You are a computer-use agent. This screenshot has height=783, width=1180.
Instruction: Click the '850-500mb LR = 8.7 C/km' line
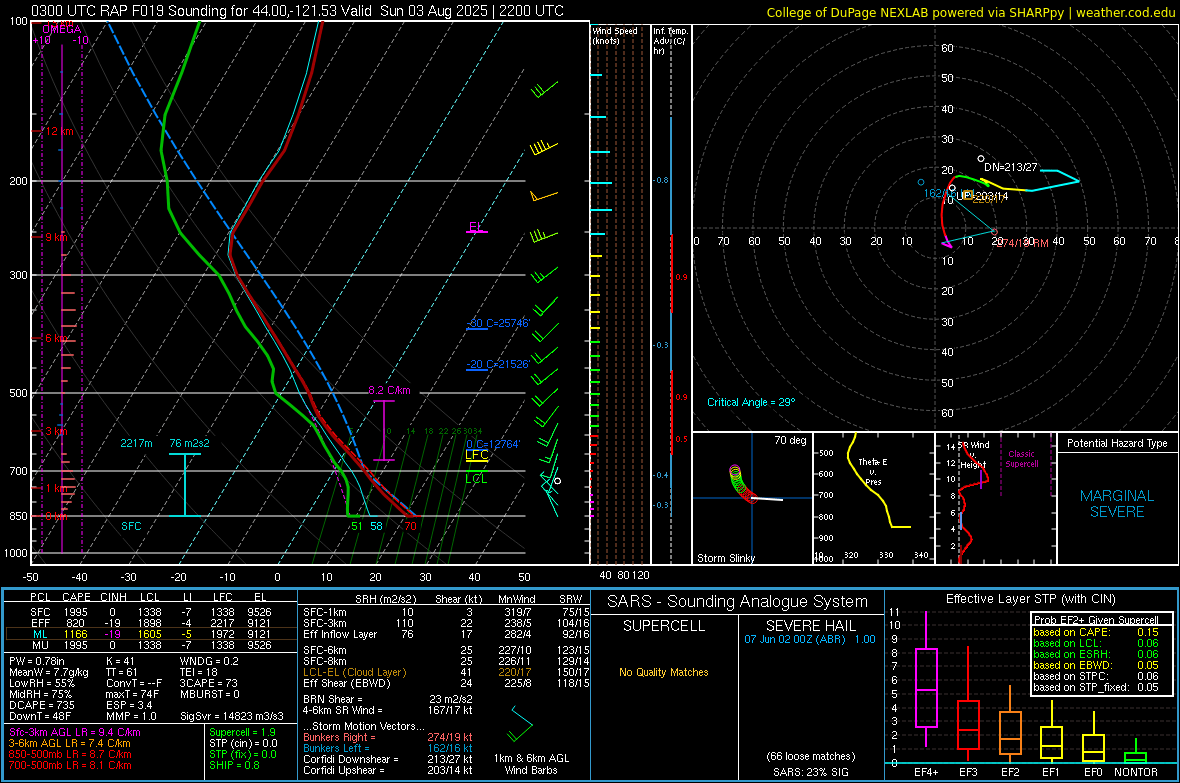point(70,754)
